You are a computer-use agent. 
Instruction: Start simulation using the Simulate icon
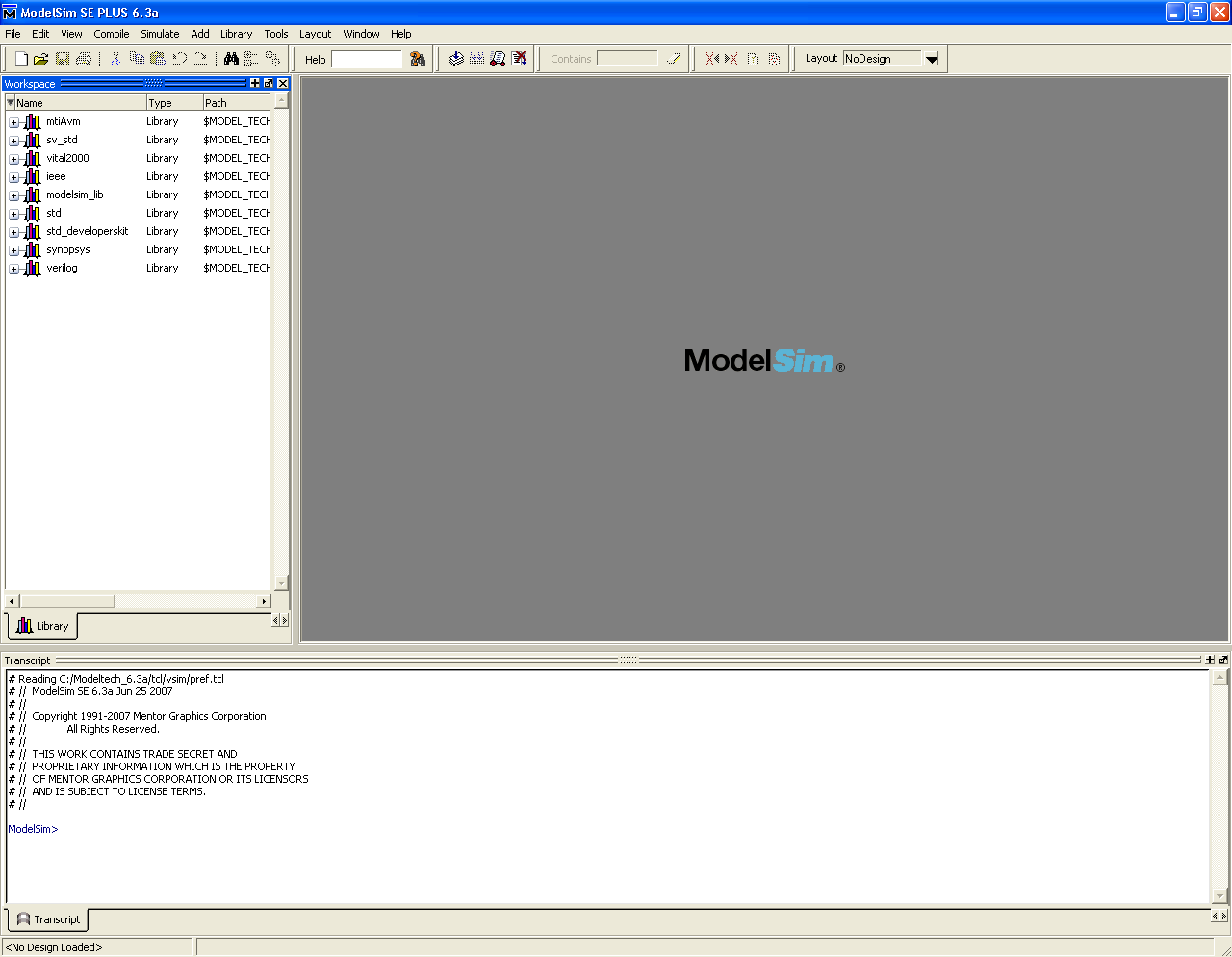click(x=498, y=59)
